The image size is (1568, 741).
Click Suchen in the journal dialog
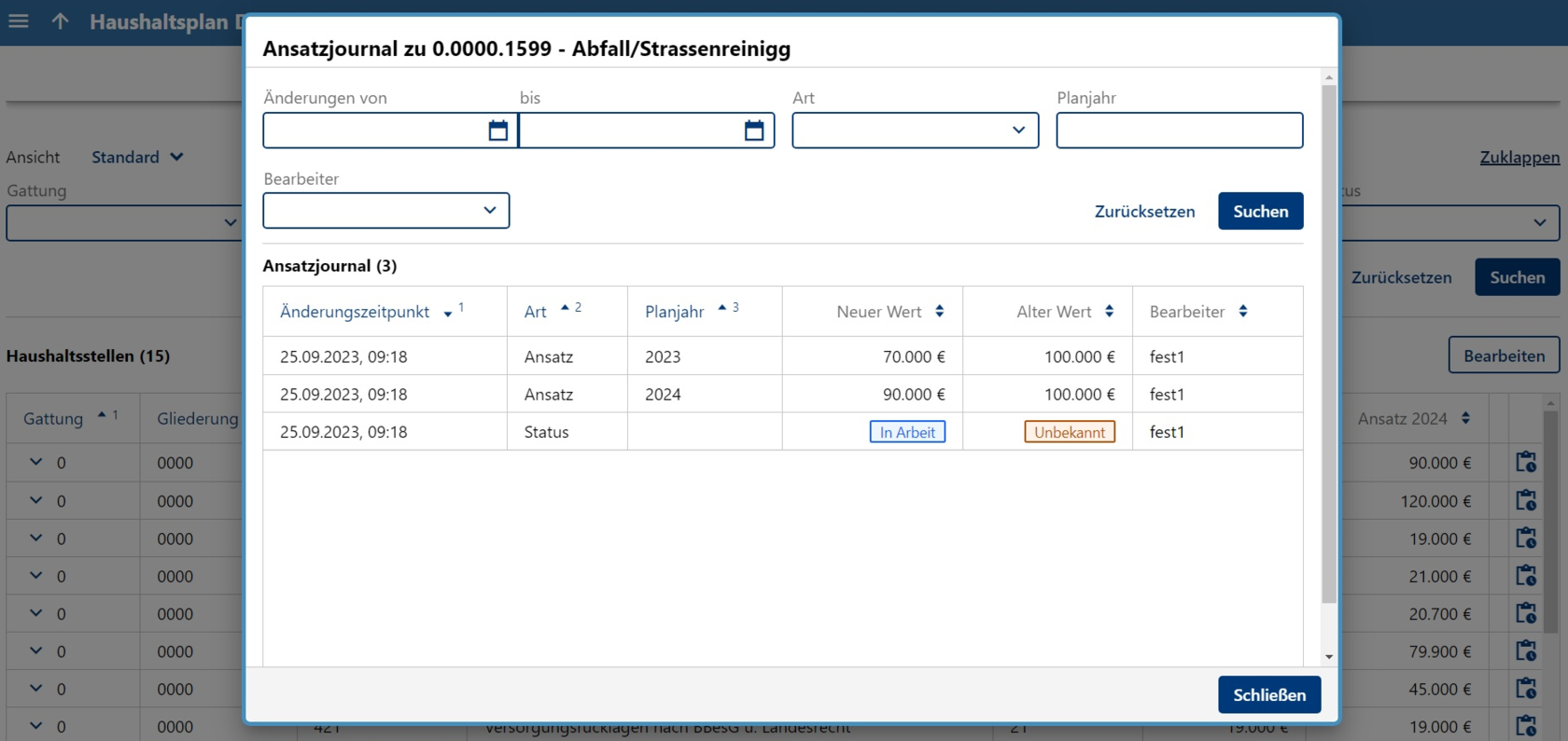[1260, 211]
